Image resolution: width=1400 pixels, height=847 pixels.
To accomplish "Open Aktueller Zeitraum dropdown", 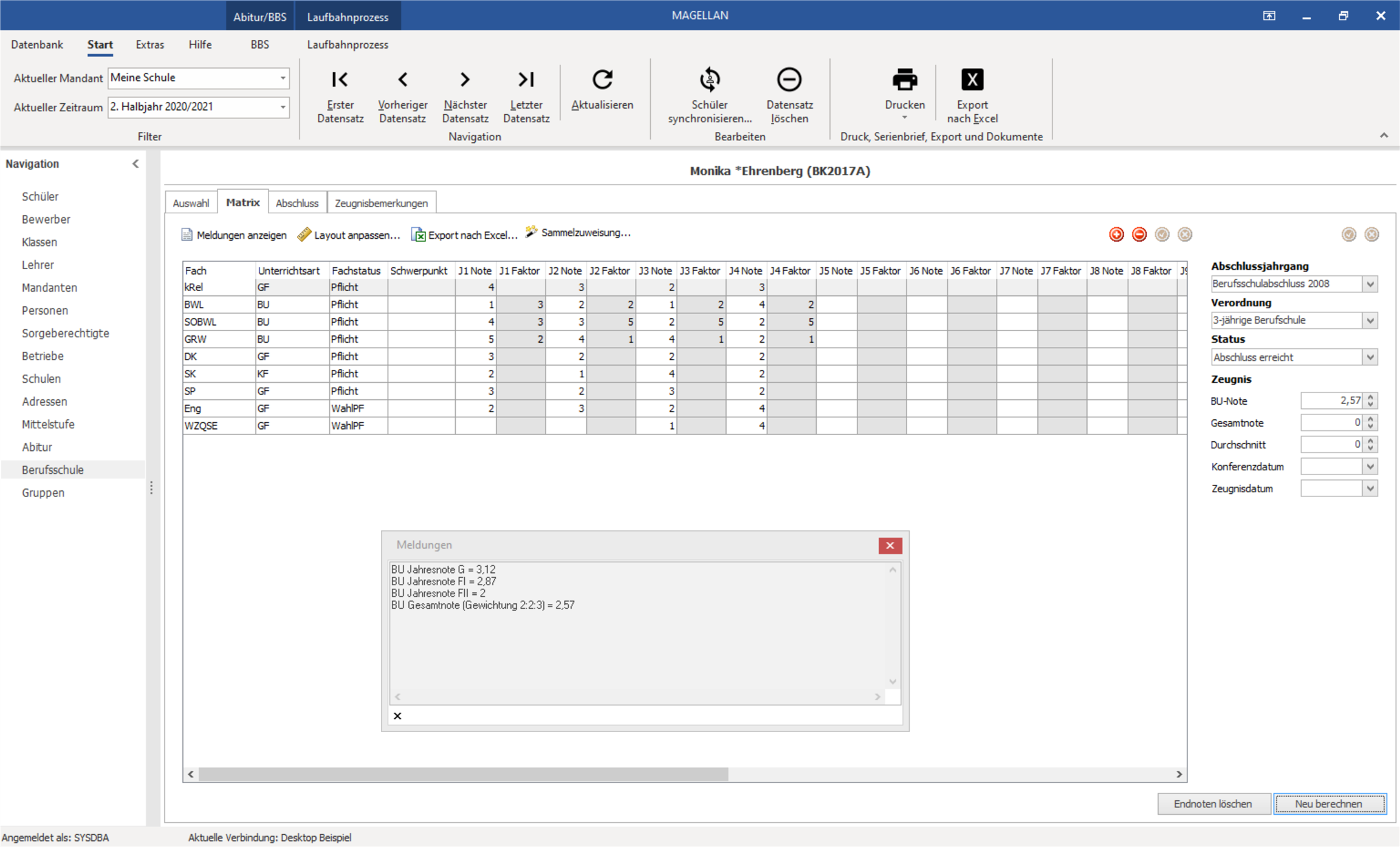I will pos(283,108).
